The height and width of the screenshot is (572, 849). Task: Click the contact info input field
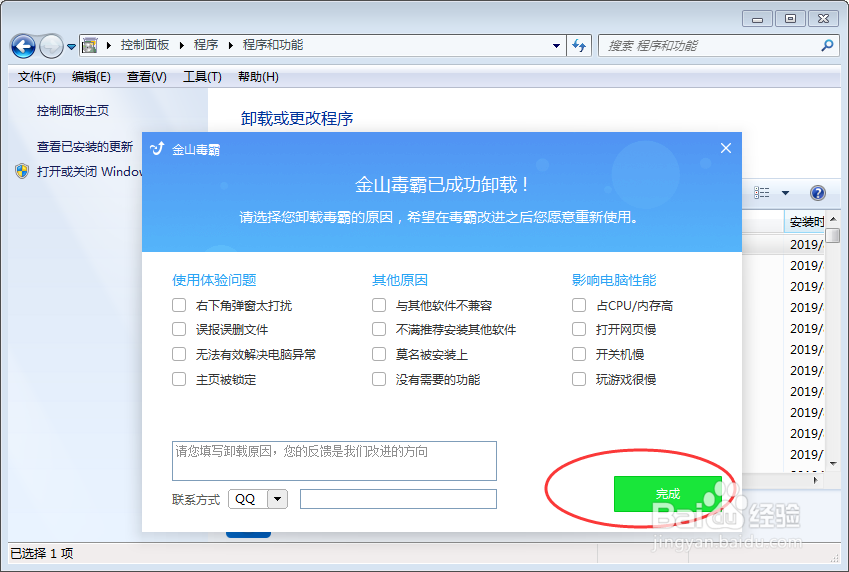398,499
